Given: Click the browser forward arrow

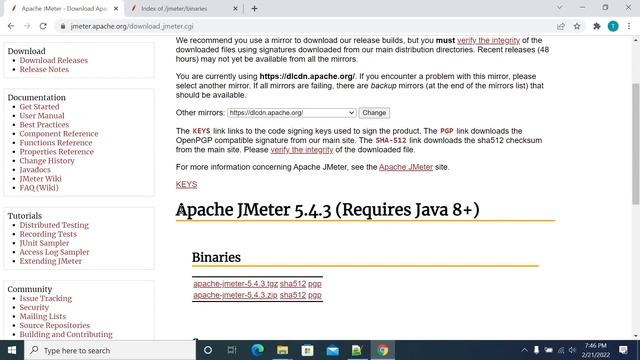Looking at the screenshot, I should pos(27,26).
